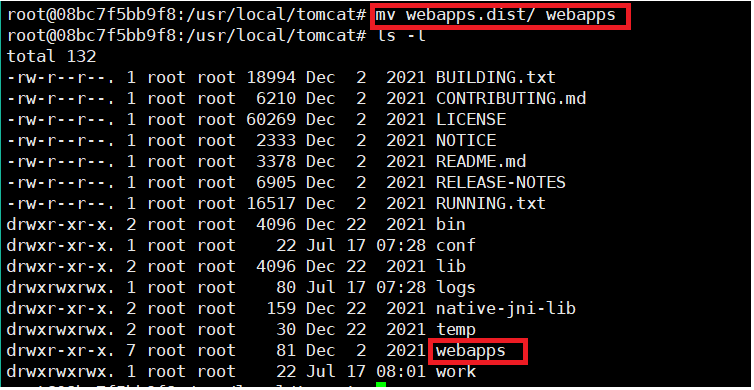754x390 pixels.
Task: Click the file size 6905
Action: [276, 182]
